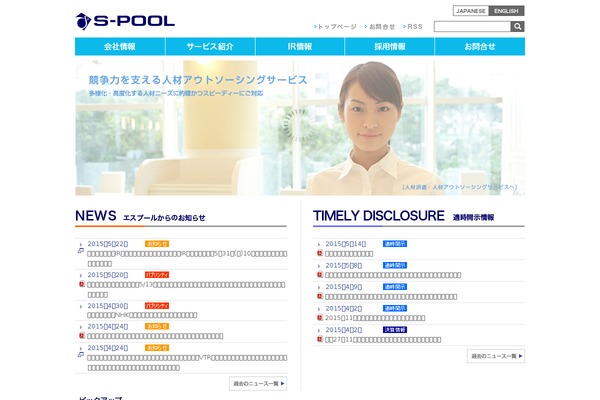Click the hero banner headline 競争力を支える人材アウトソーシングサービス
Viewport: 600px width, 400px height.
tap(198, 80)
